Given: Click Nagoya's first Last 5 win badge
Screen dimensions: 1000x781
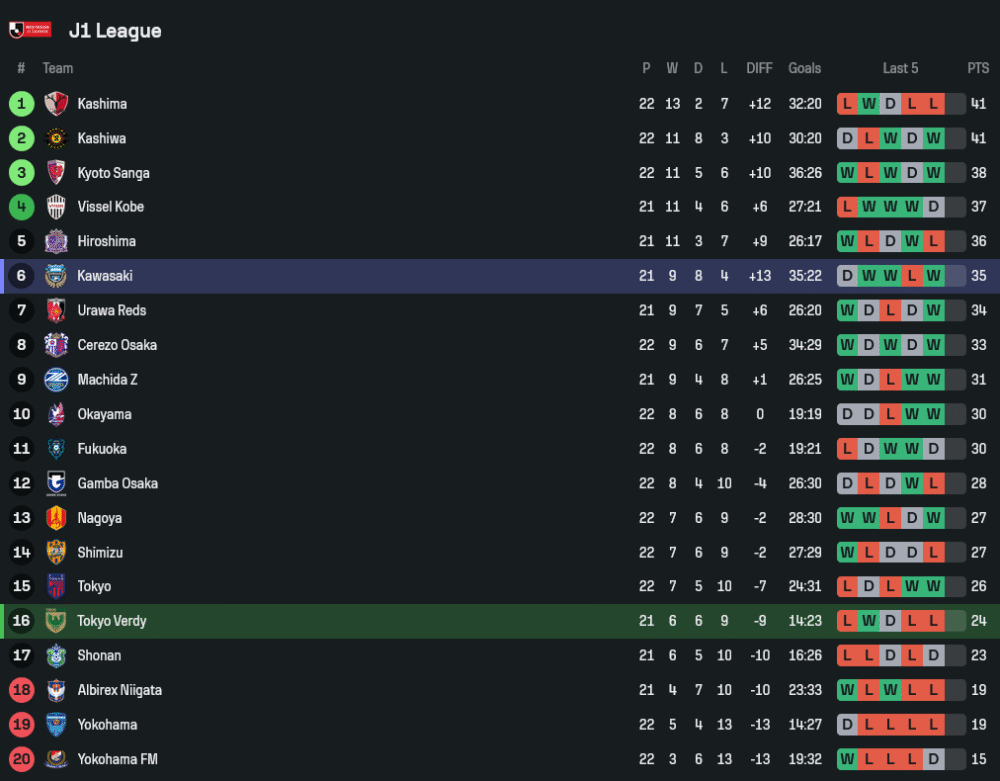Looking at the screenshot, I should tap(847, 518).
